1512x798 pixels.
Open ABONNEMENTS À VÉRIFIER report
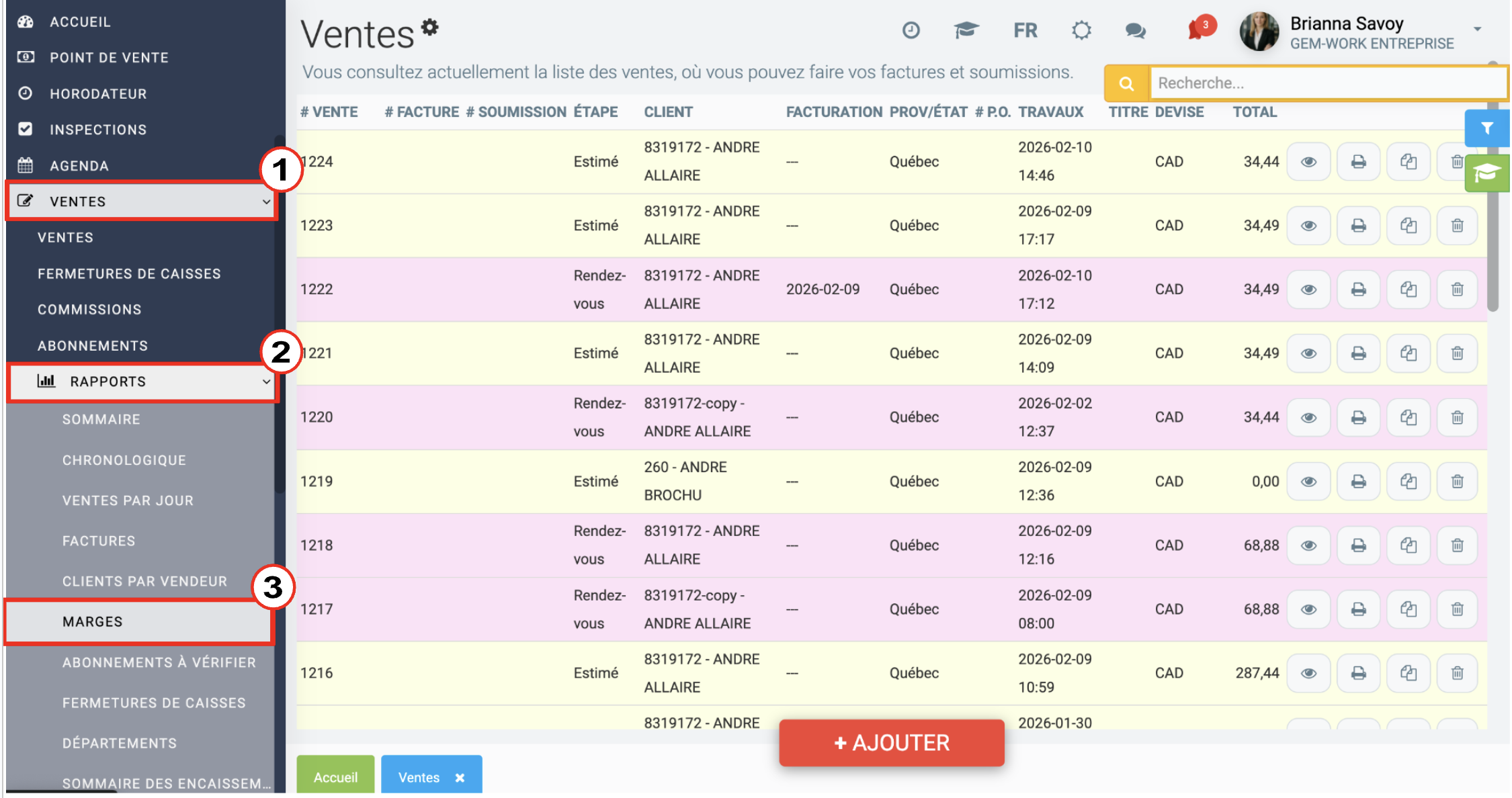(x=159, y=663)
